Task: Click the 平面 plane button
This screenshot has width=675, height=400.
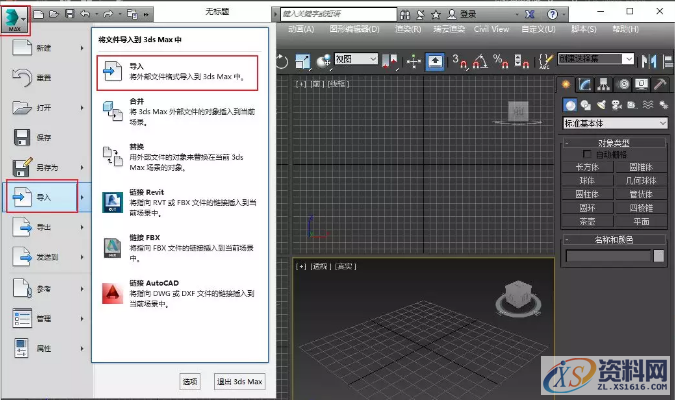Action: click(x=641, y=221)
